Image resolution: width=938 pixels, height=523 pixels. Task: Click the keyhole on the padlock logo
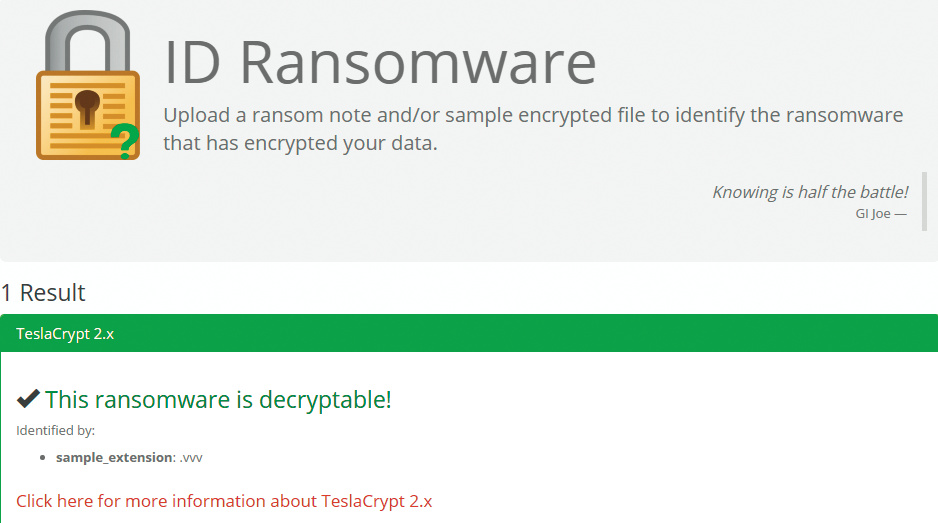tap(87, 103)
